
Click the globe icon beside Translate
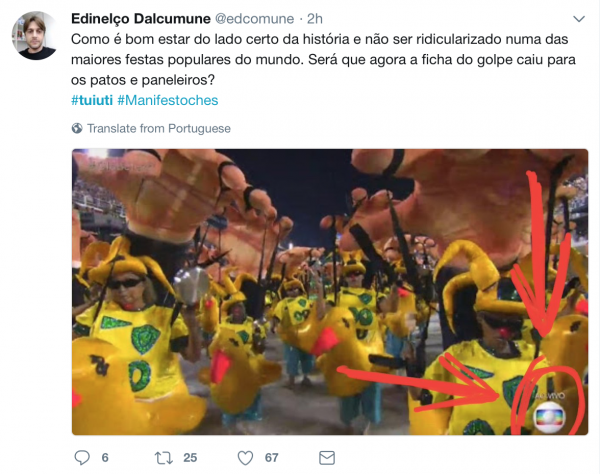click(x=77, y=128)
